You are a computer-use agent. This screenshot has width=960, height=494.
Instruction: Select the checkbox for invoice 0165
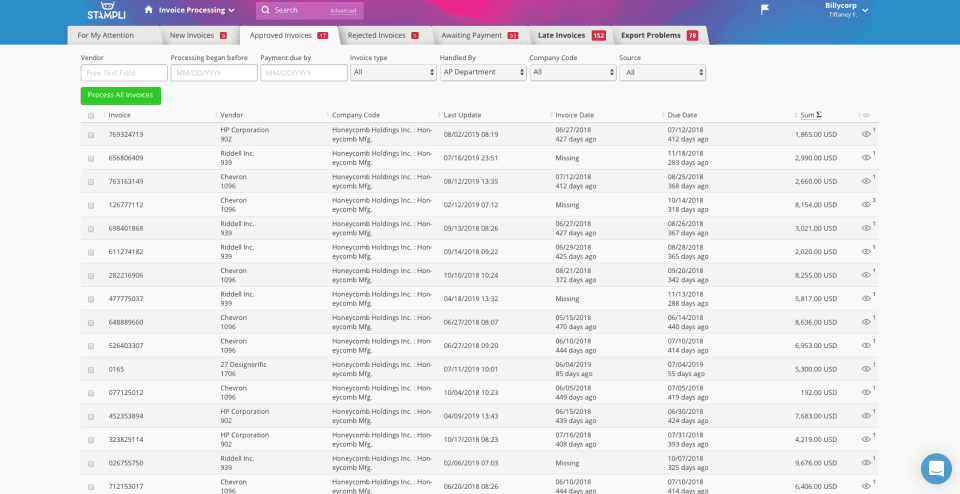click(x=91, y=369)
